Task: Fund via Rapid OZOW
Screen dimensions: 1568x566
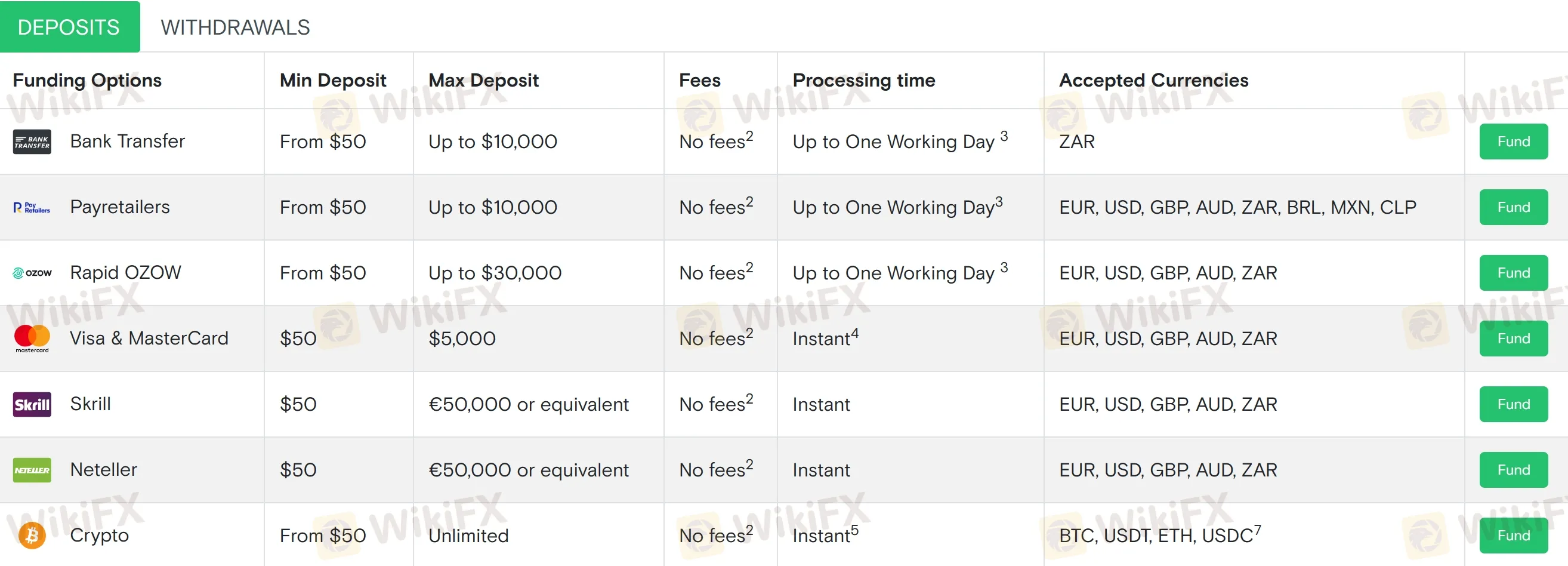Action: click(1513, 273)
